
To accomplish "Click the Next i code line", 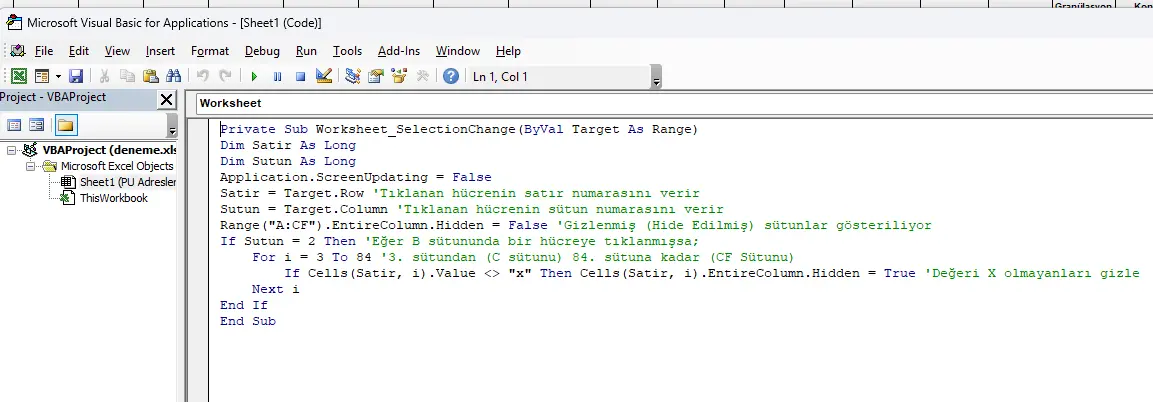I will click(x=275, y=290).
